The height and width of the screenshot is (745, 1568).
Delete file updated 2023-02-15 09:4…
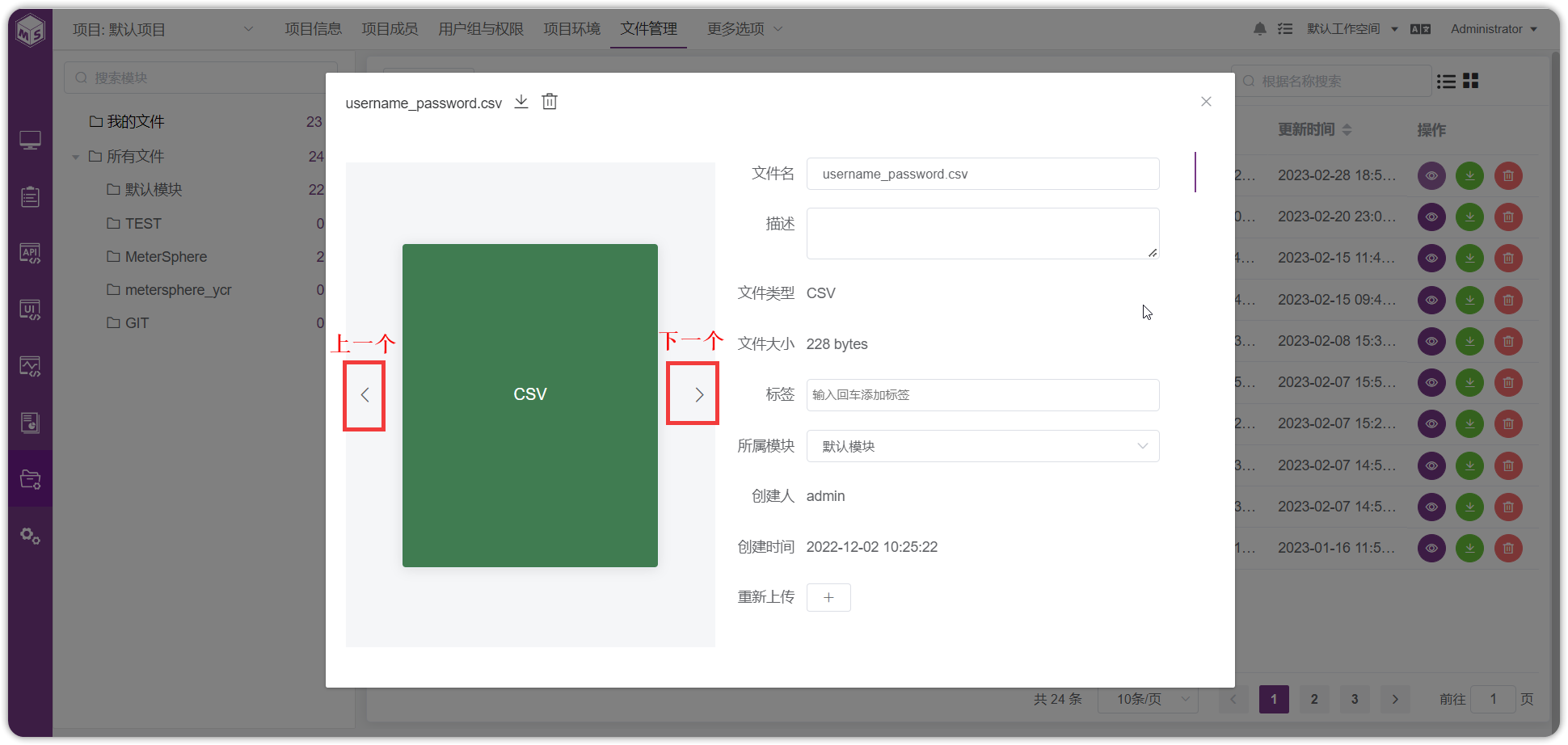click(x=1508, y=300)
